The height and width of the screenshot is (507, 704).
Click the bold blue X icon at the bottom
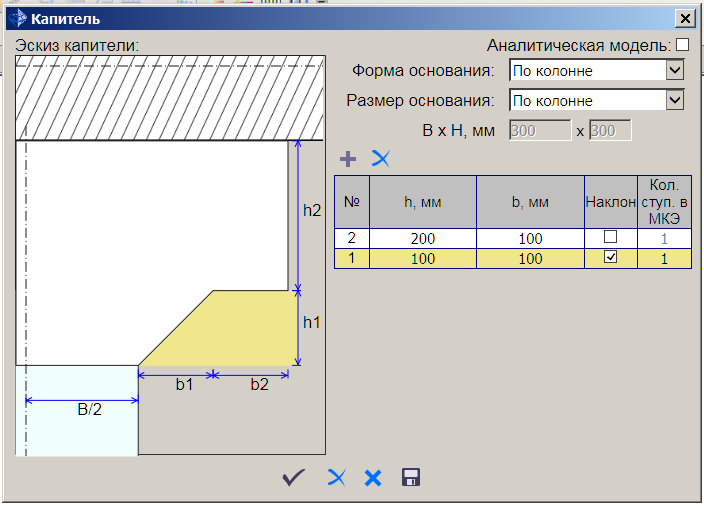[x=373, y=478]
